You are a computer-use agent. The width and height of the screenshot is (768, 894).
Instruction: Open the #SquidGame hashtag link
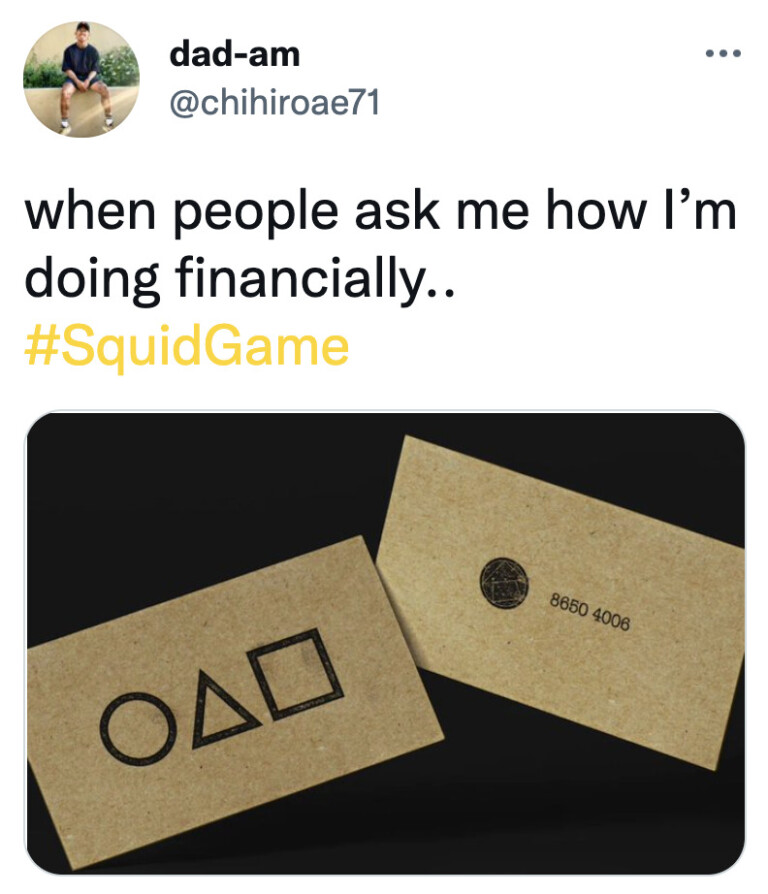(x=186, y=347)
